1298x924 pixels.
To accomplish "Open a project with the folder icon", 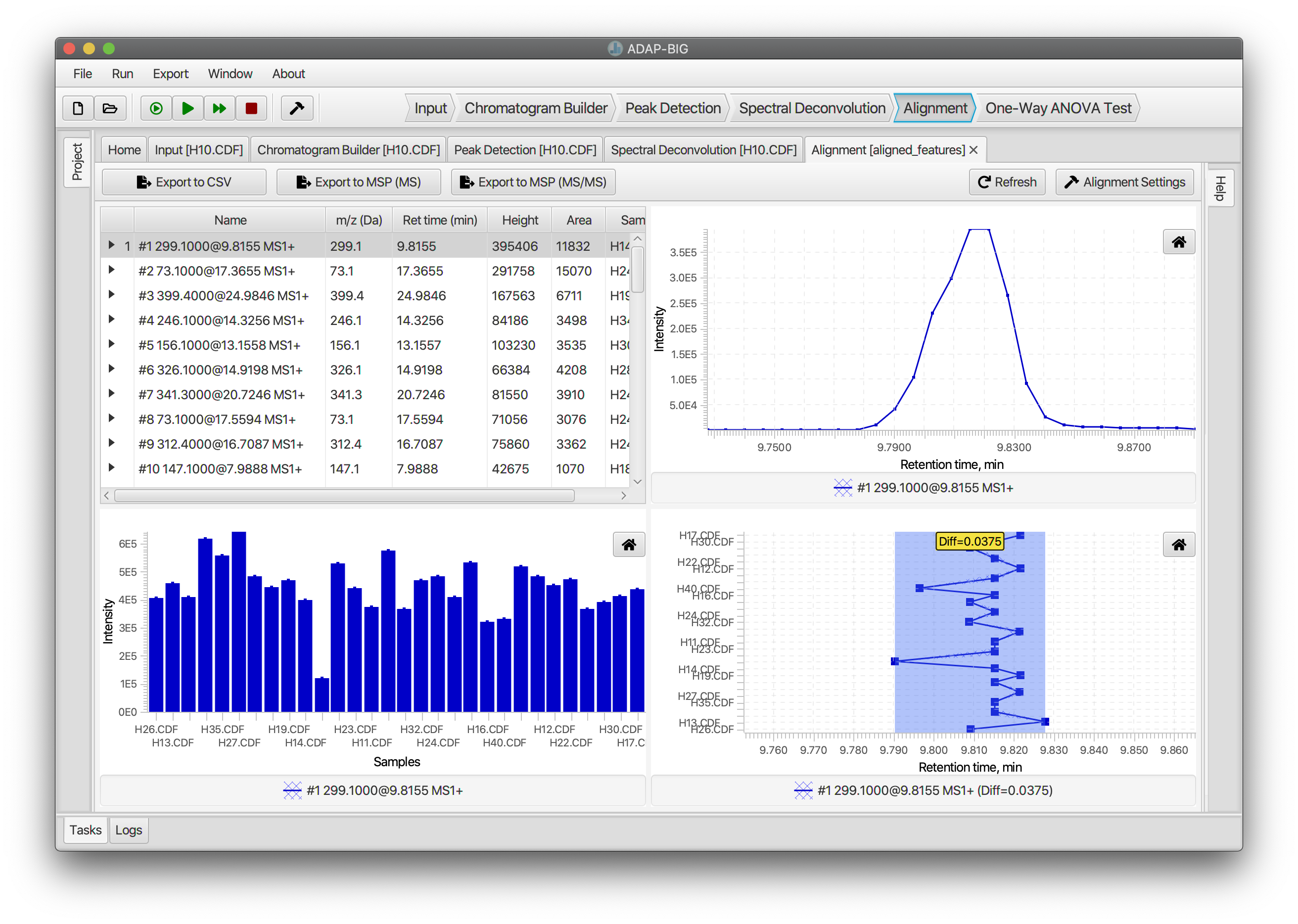I will tap(110, 108).
